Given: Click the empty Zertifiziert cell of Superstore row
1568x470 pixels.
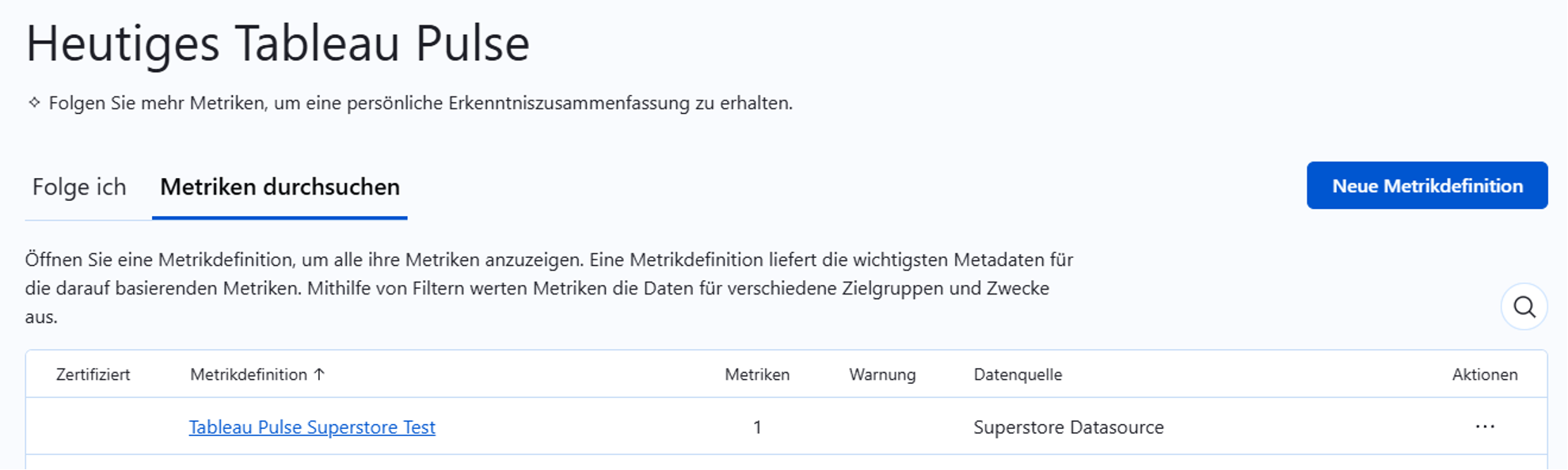Looking at the screenshot, I should tap(93, 427).
